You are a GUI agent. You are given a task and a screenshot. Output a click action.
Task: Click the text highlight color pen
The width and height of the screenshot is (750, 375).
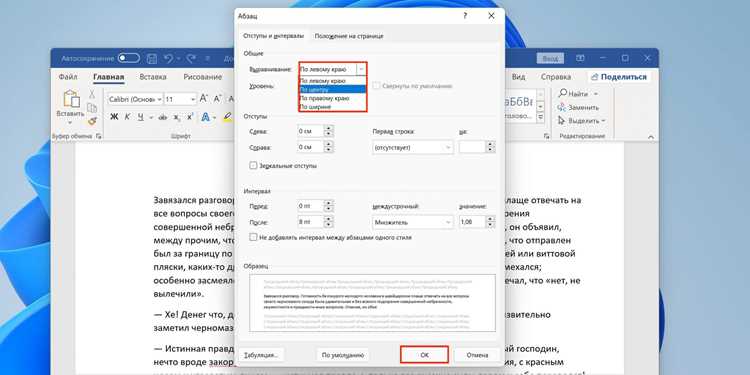pyautogui.click(x=228, y=117)
